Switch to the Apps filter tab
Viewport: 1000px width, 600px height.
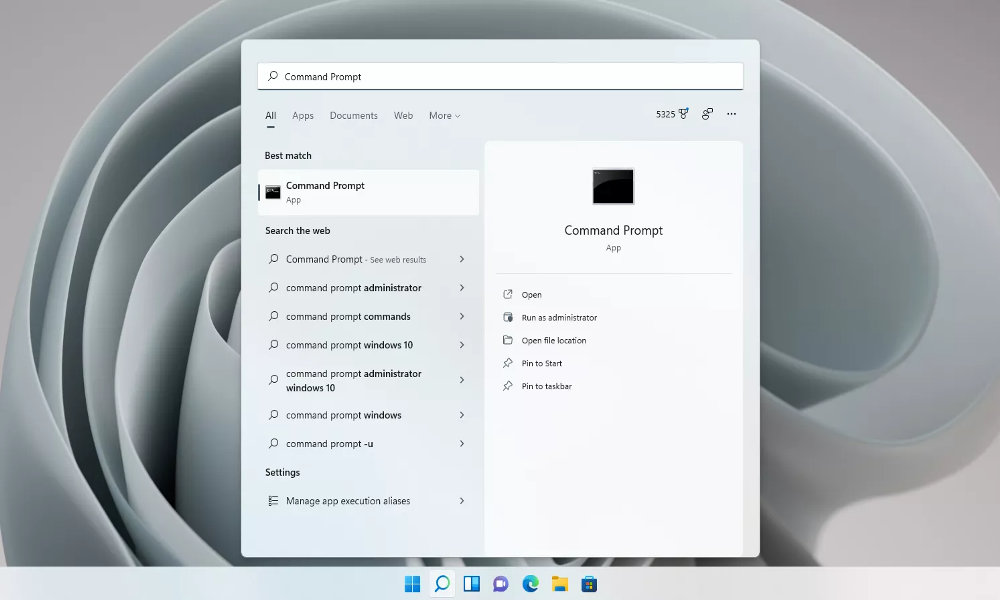(x=302, y=115)
